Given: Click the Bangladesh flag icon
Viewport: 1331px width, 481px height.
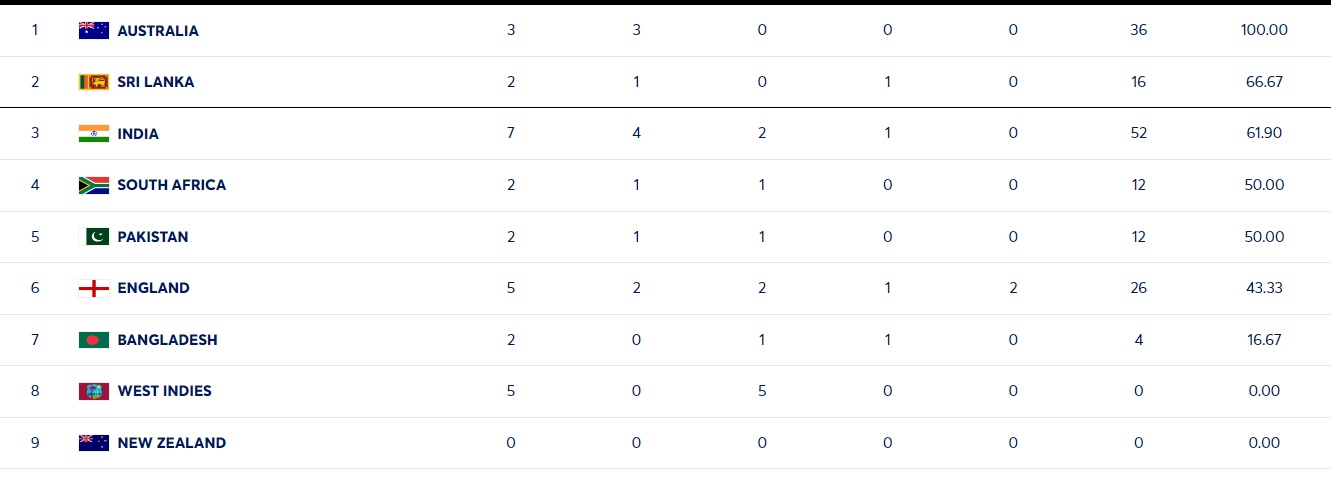Looking at the screenshot, I should (93, 340).
